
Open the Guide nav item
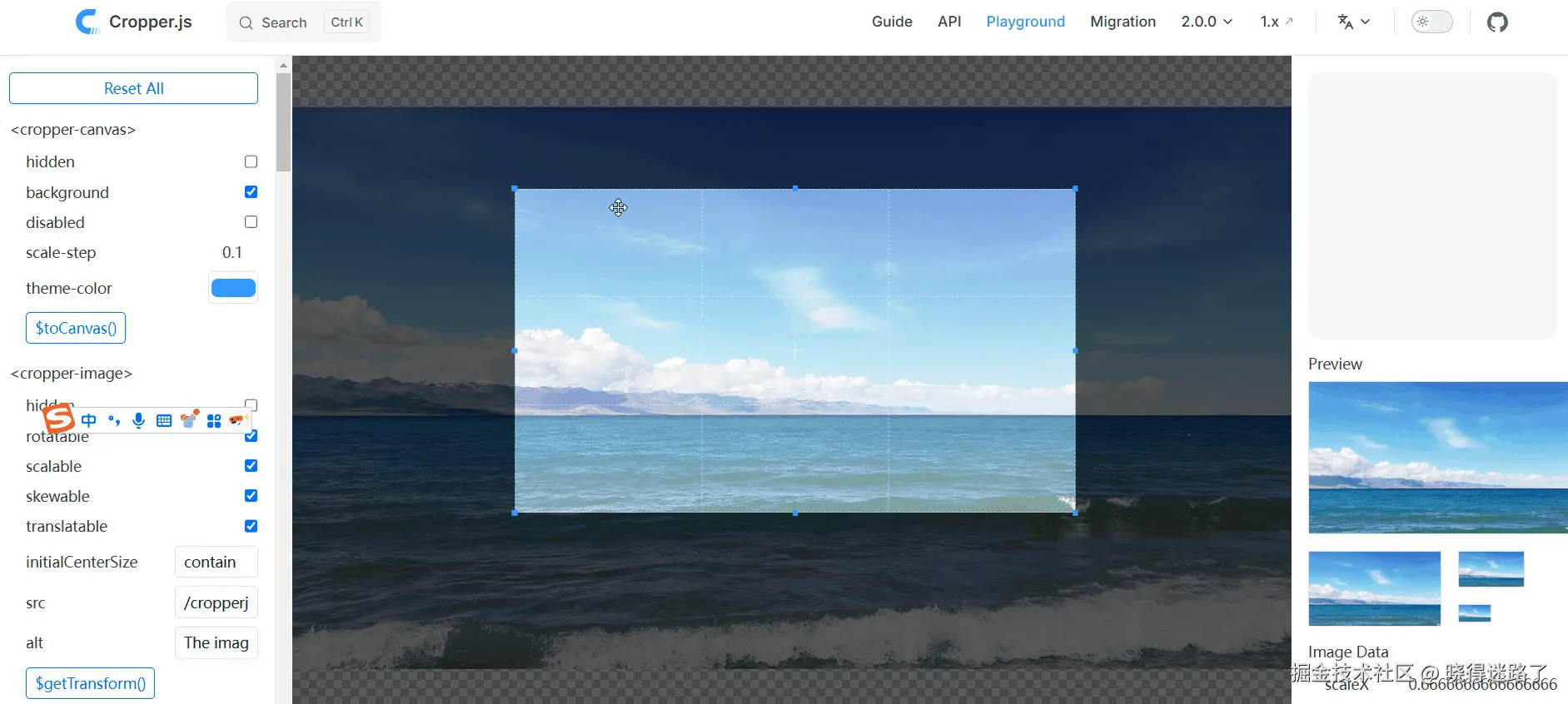pyautogui.click(x=892, y=22)
